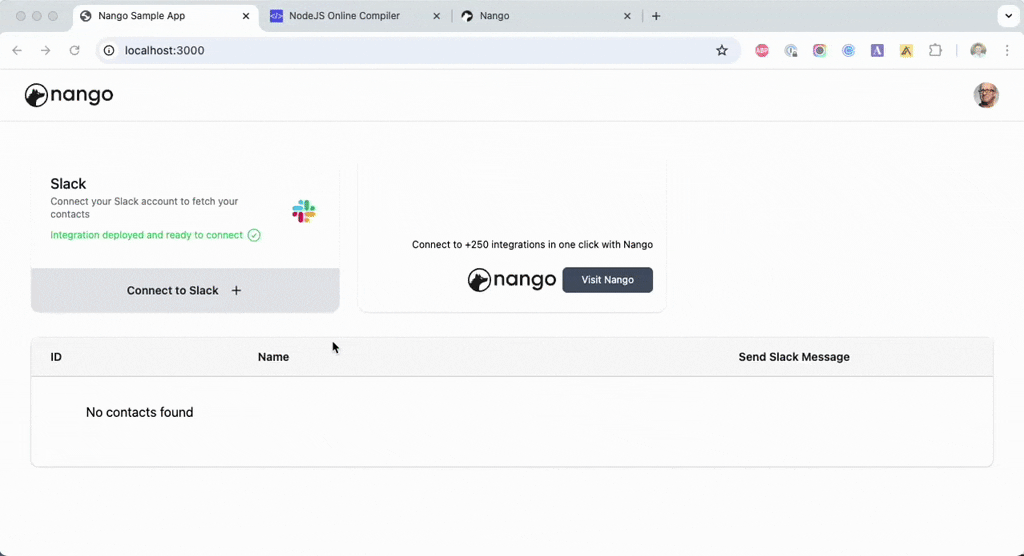Switch to the Nango tab
1024x556 pixels.
point(545,16)
